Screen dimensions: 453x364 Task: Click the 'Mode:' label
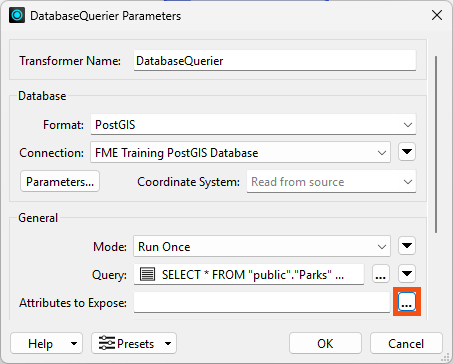[x=110, y=247]
